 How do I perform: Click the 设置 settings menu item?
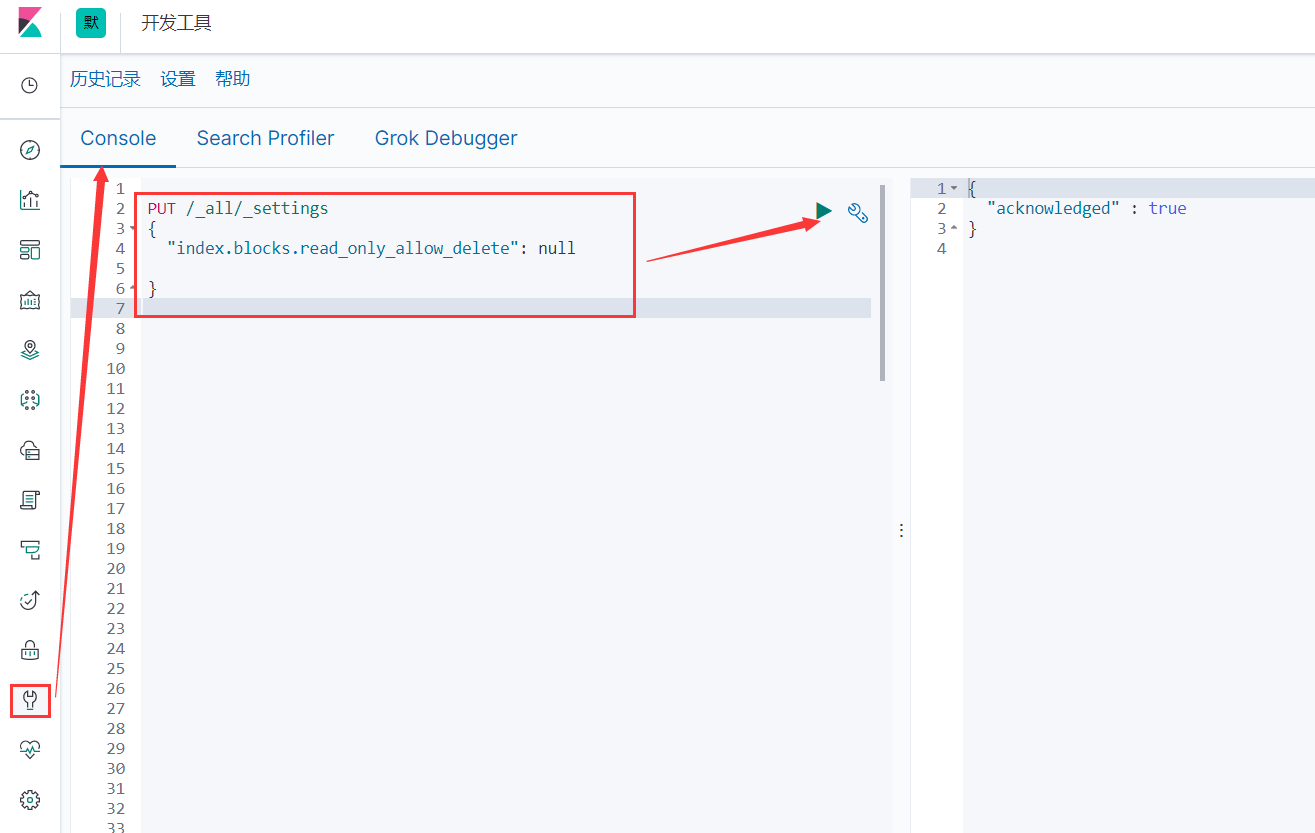(x=177, y=78)
